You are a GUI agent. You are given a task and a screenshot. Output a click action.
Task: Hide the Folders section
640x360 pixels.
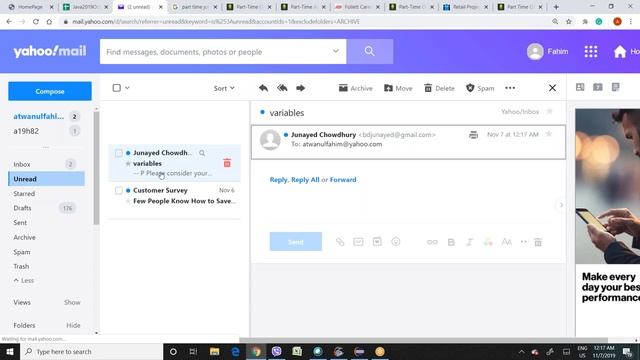coord(73,325)
